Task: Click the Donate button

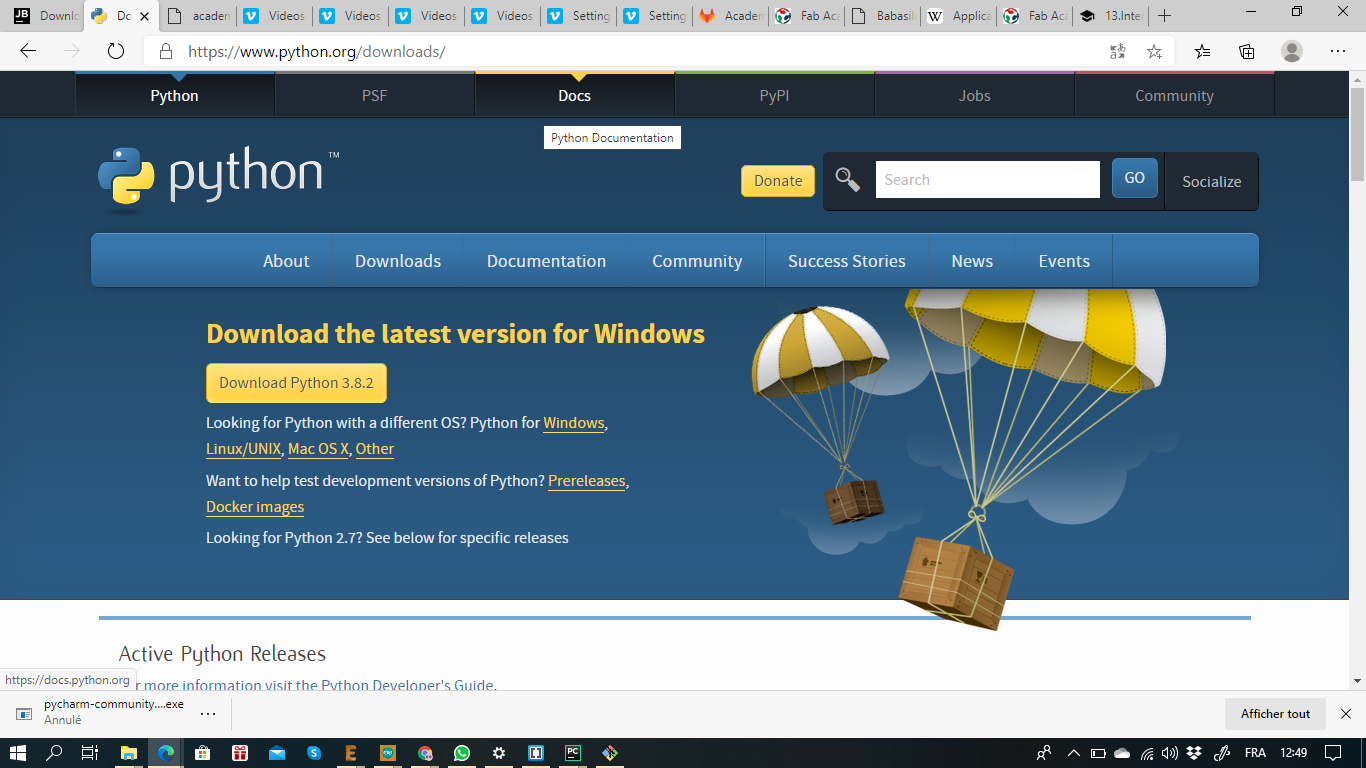Action: (x=778, y=181)
